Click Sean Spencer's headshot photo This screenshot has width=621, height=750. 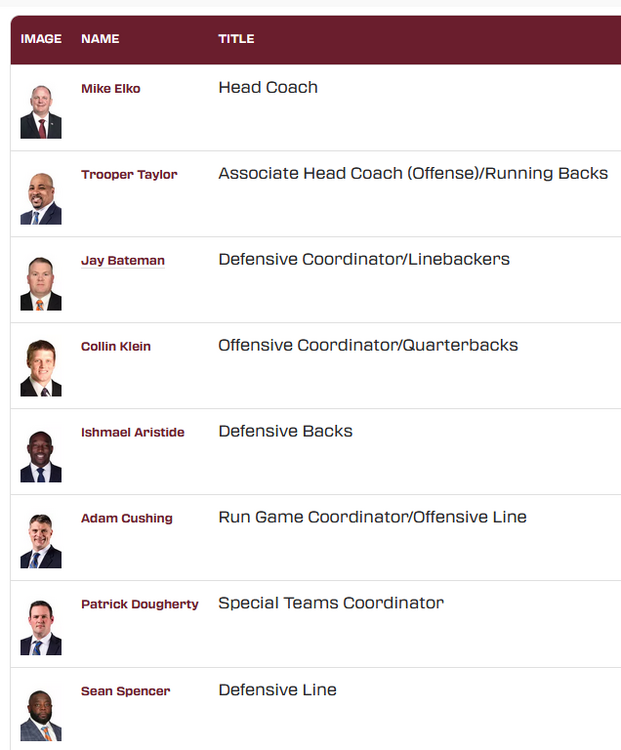[41, 714]
